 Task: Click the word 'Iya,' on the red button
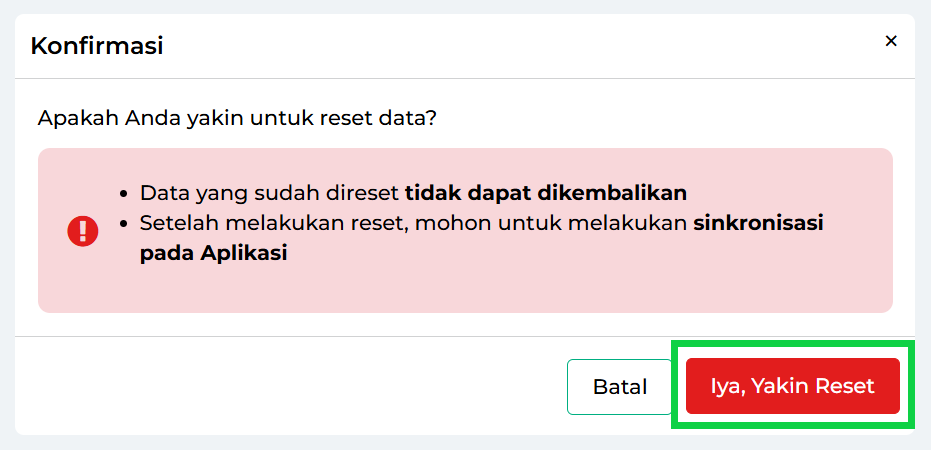[x=728, y=386]
